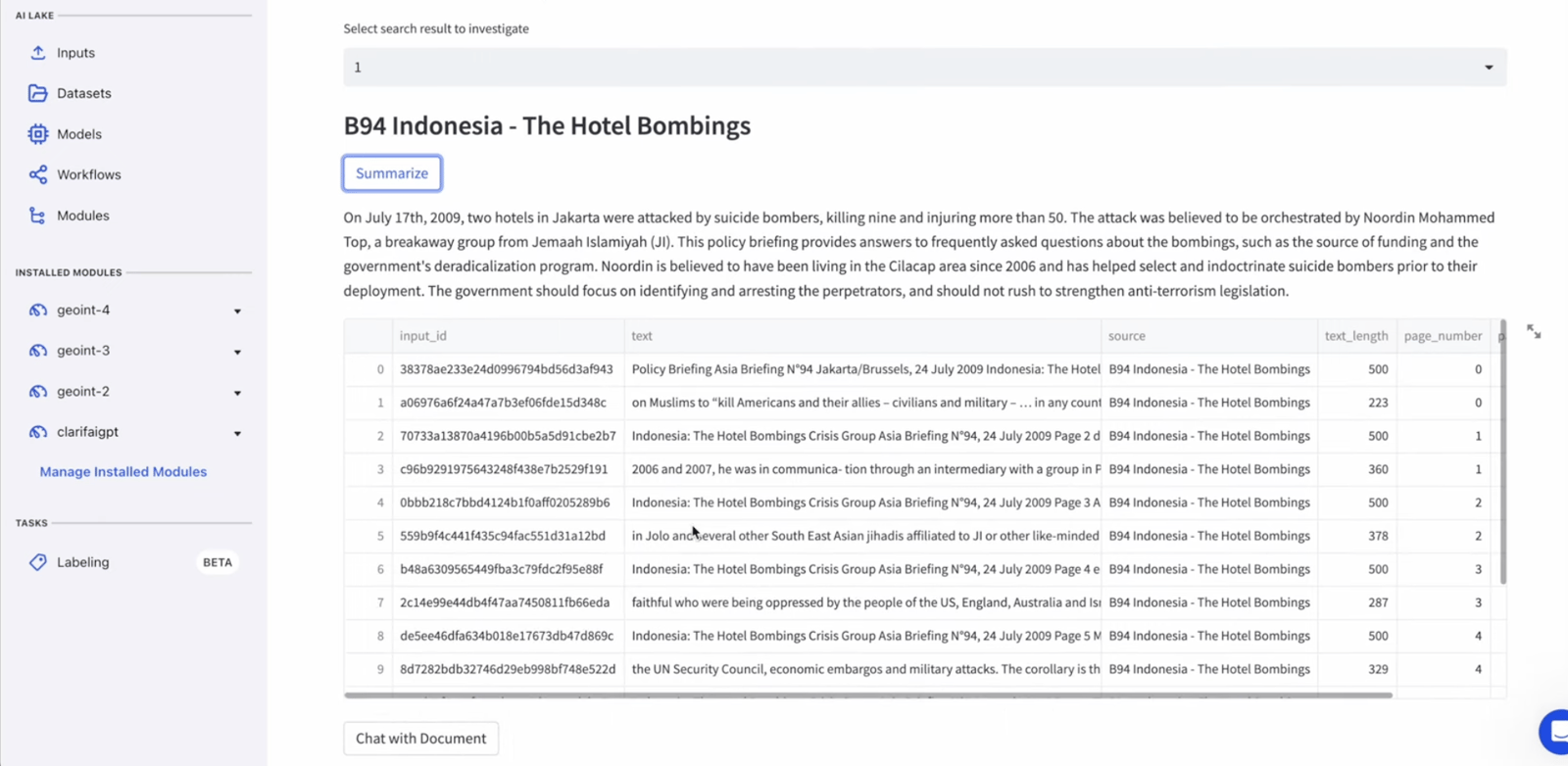Expand the geoint-3 module arrow

pyautogui.click(x=237, y=352)
